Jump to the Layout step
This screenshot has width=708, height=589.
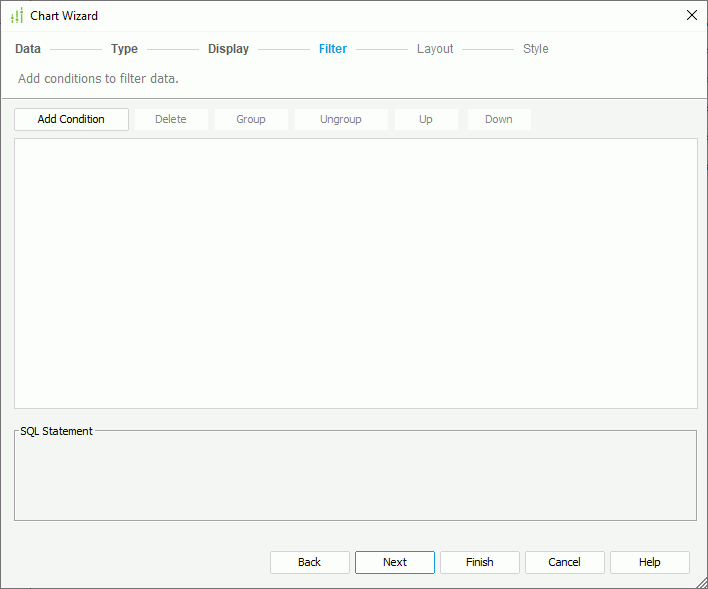coord(435,49)
